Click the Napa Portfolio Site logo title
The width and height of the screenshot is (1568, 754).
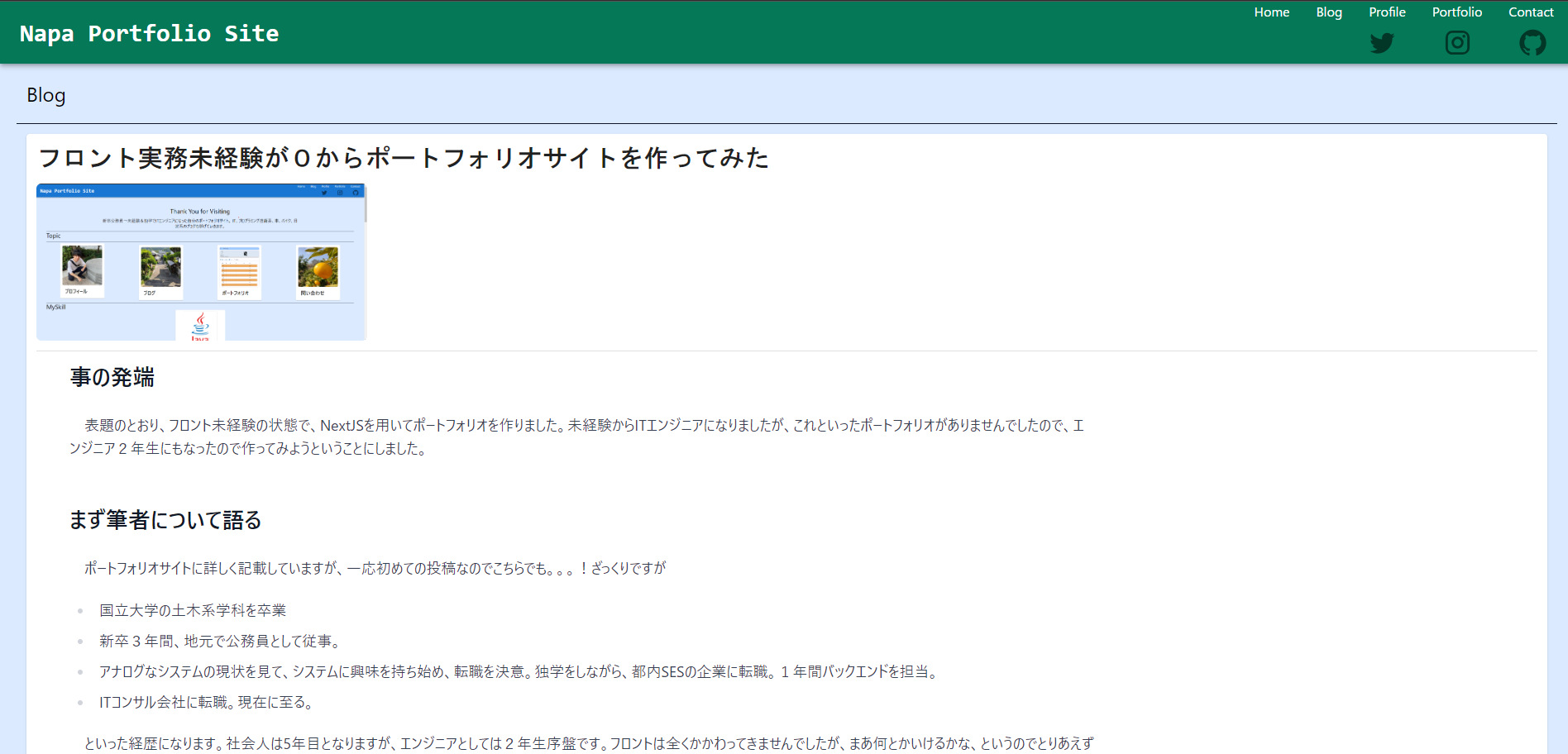click(150, 34)
